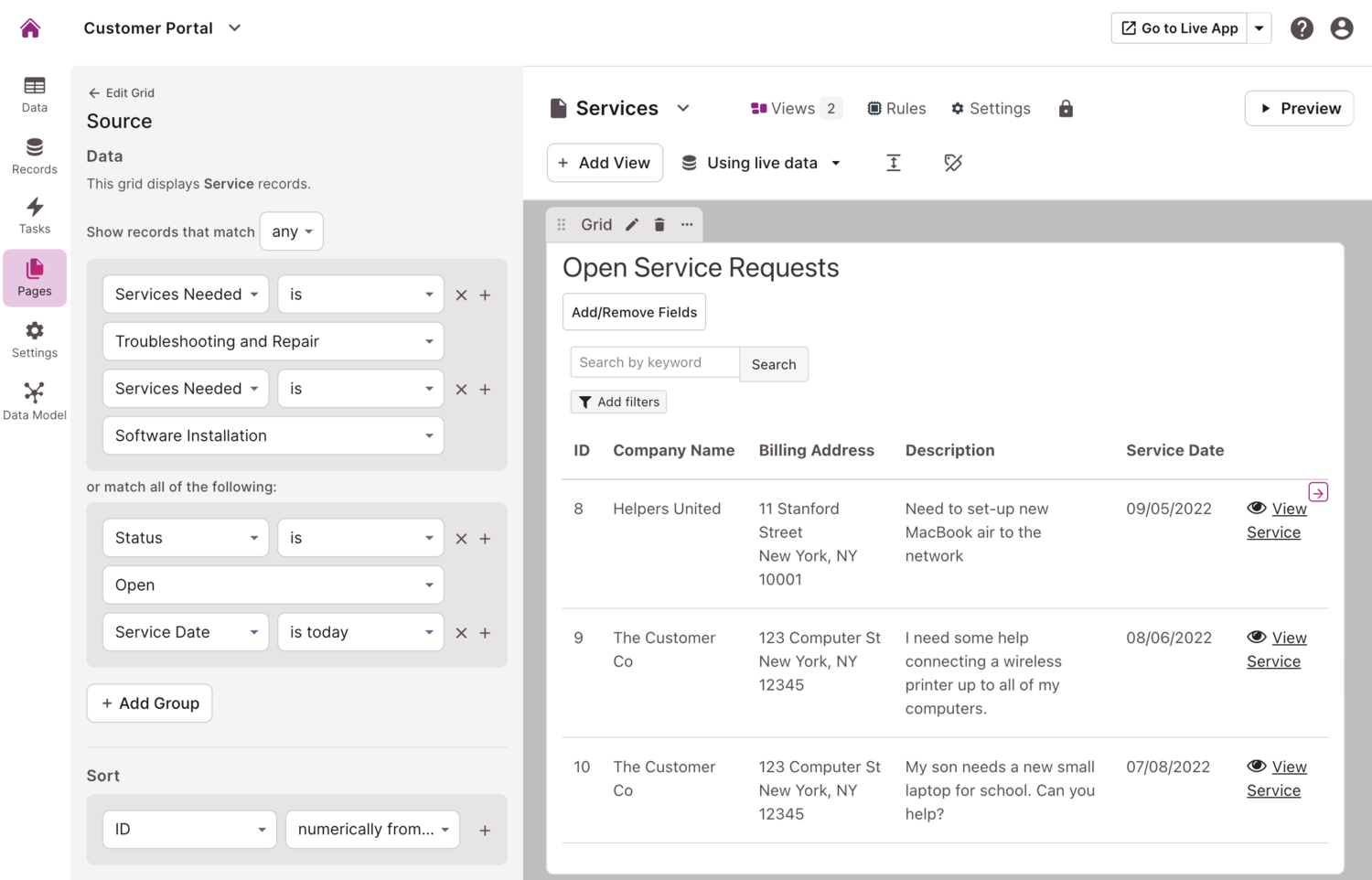Click the home icon in top-left corner
The height and width of the screenshot is (880, 1372).
coord(30,28)
